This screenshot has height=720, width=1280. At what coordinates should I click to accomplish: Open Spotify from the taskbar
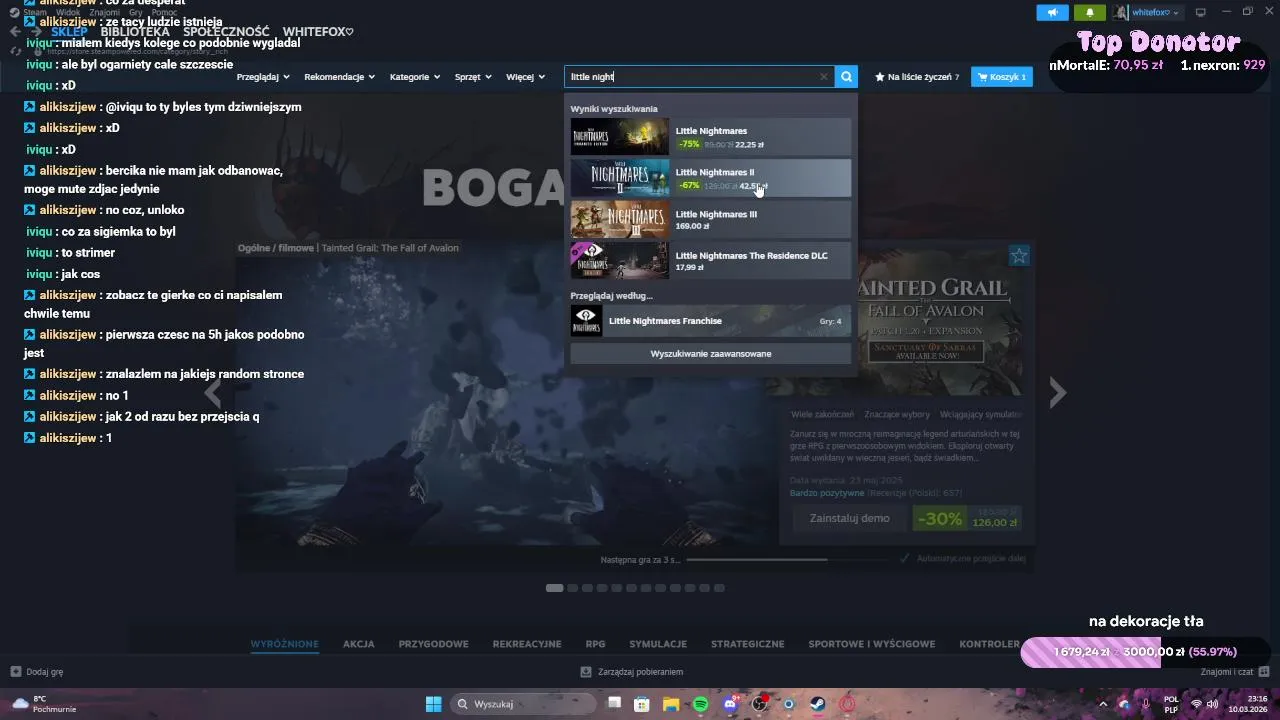point(701,704)
